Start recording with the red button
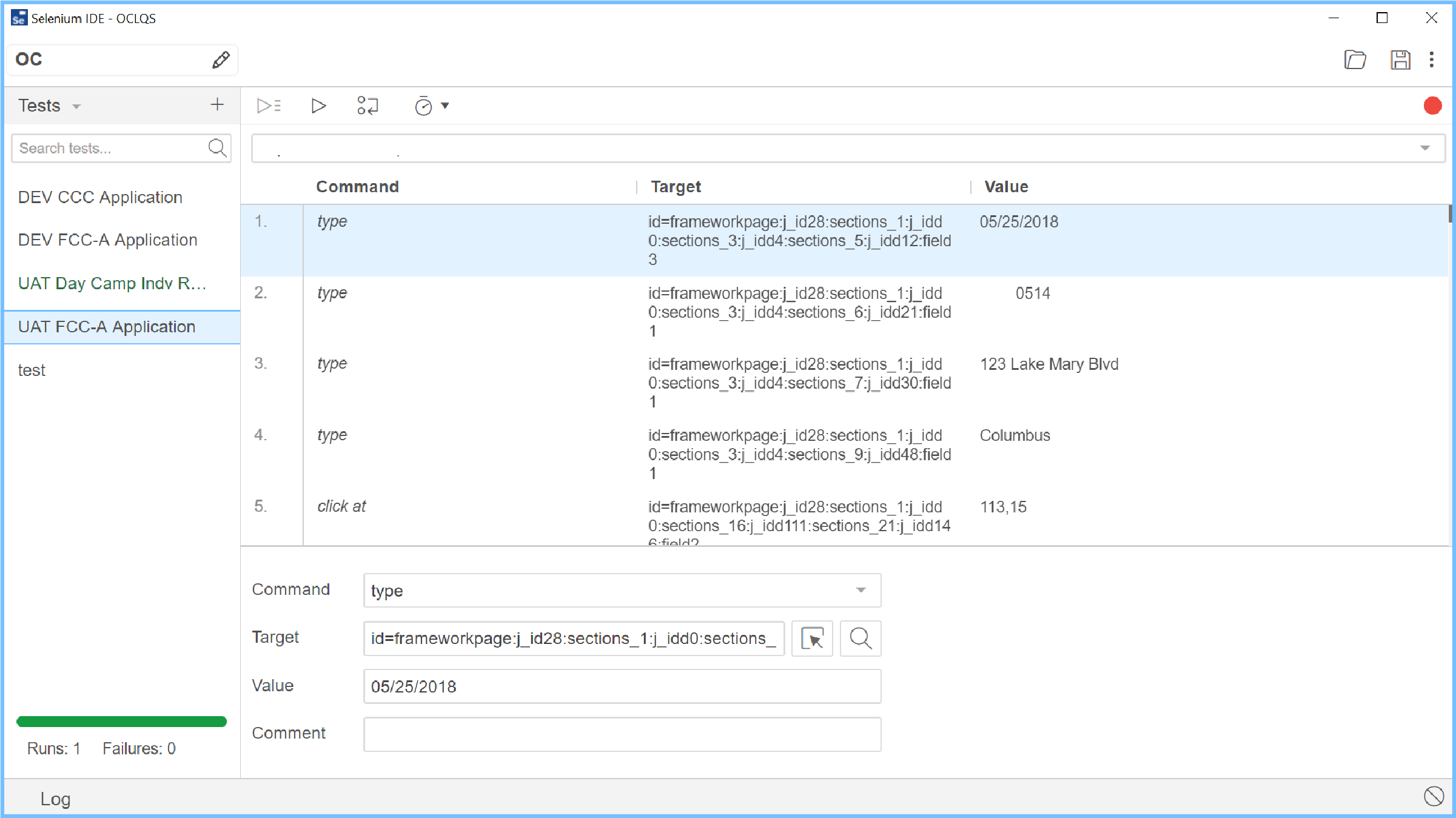 1432,106
